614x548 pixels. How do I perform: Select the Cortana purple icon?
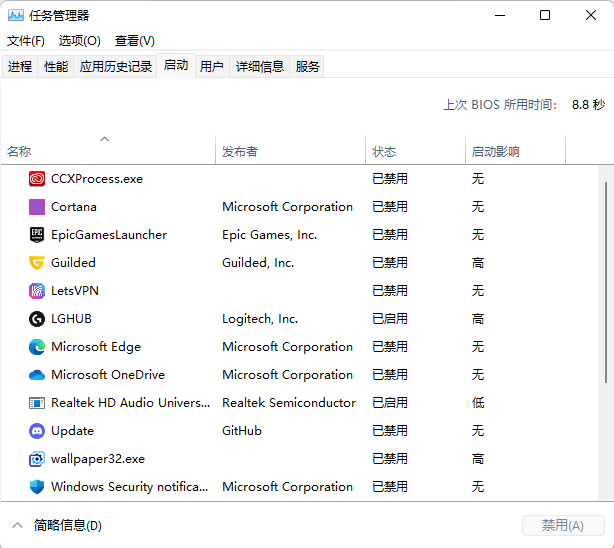[37, 207]
